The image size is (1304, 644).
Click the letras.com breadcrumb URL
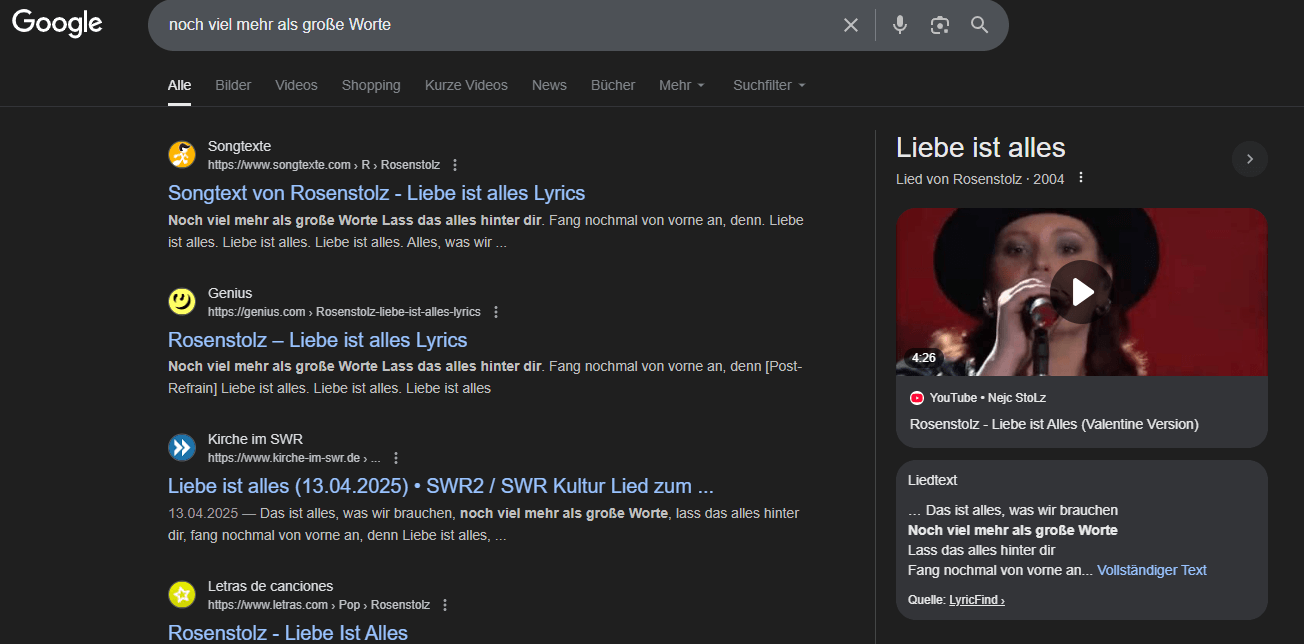[x=318, y=605]
